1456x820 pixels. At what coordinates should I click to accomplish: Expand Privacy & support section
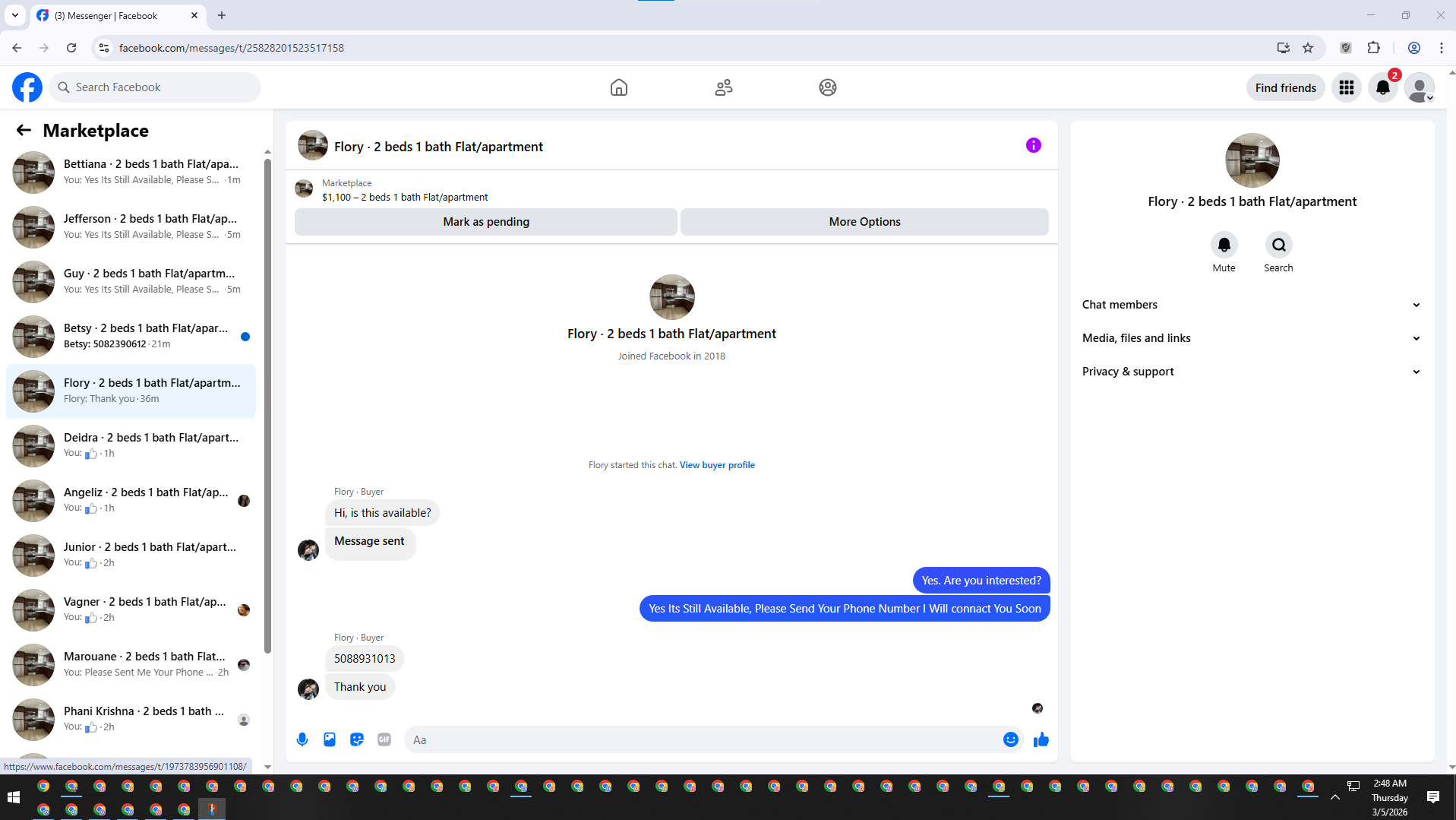pos(1251,372)
